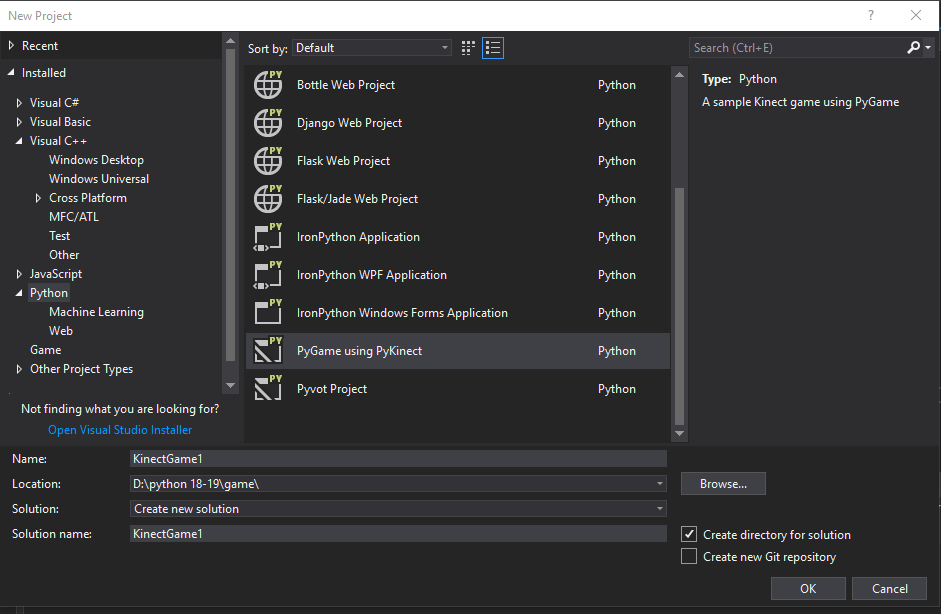The height and width of the screenshot is (614, 941).
Task: Expand the Visual C# tree node
Action: tap(20, 103)
